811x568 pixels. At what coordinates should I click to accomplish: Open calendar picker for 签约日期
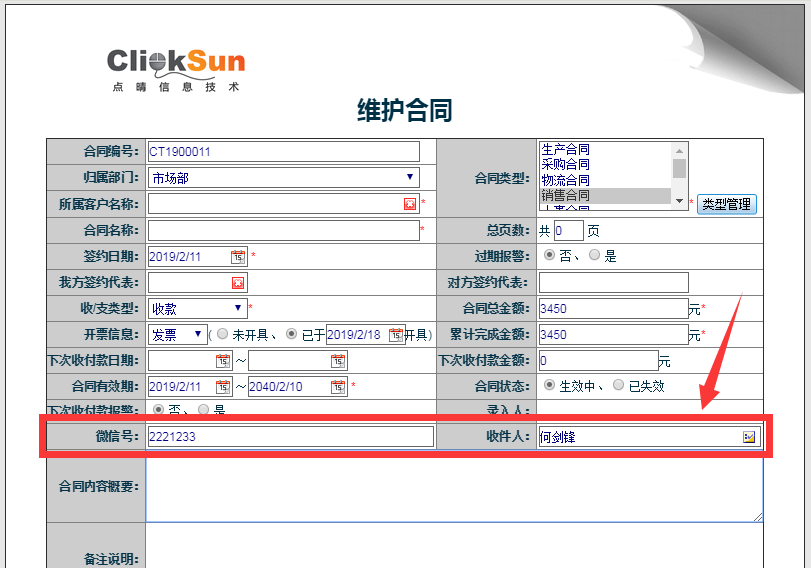(x=237, y=256)
